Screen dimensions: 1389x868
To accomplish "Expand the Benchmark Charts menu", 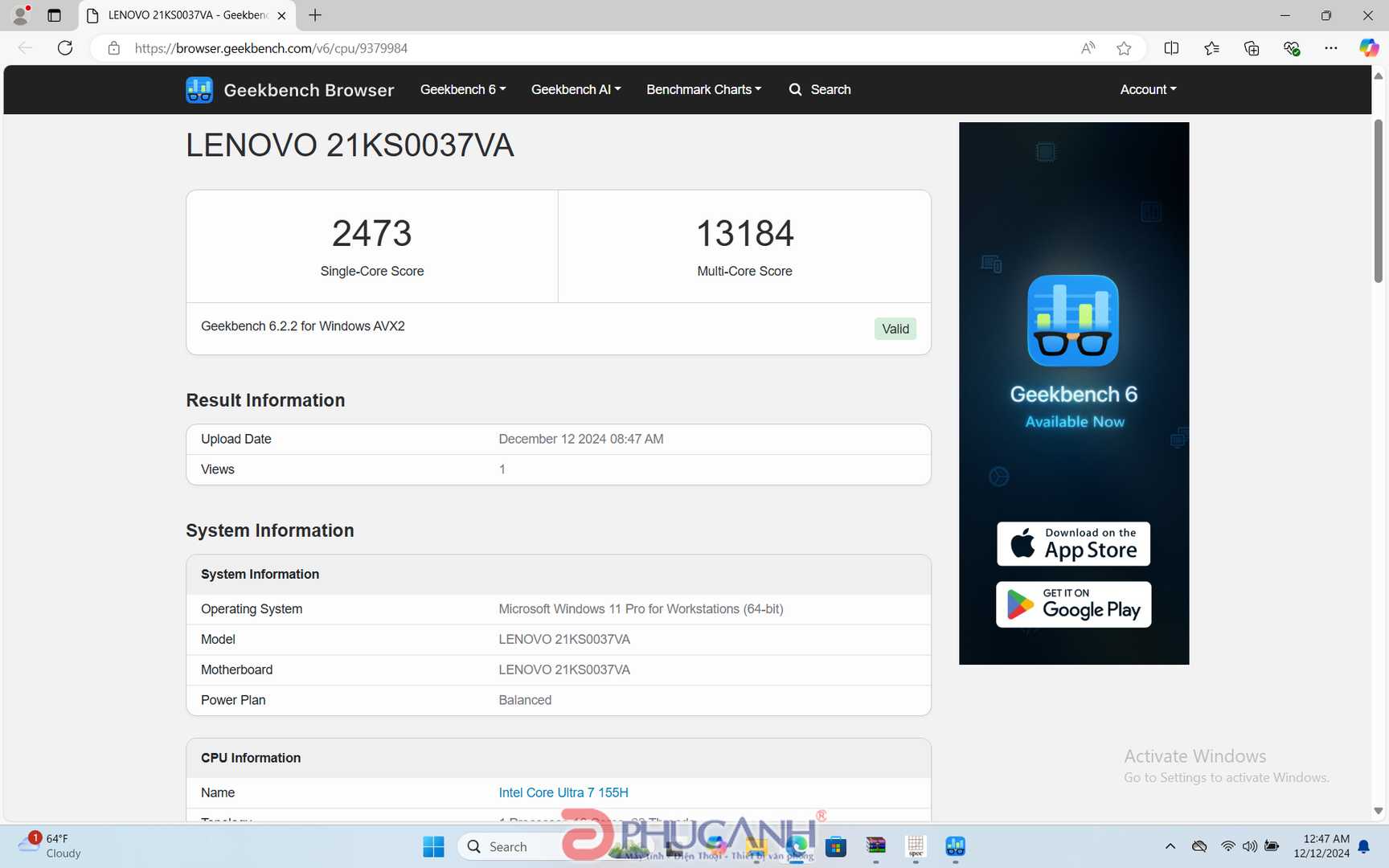I will point(703,89).
